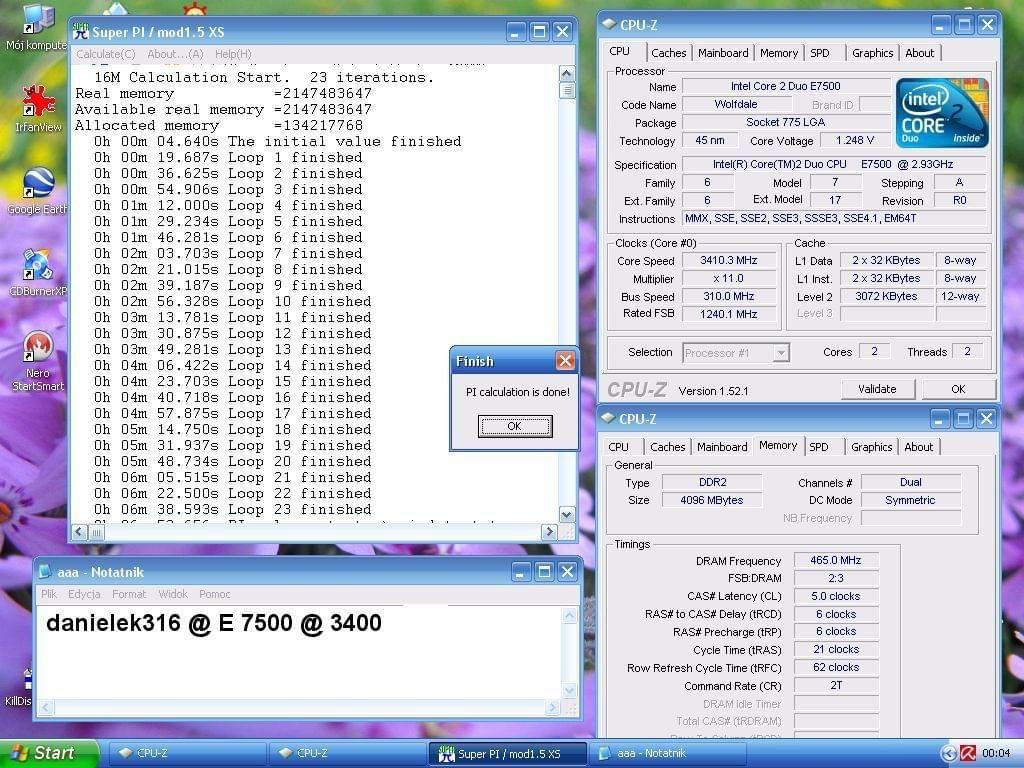
Task: Click the Core Speed value 3410.3 MHz
Action: pyautogui.click(x=729, y=261)
